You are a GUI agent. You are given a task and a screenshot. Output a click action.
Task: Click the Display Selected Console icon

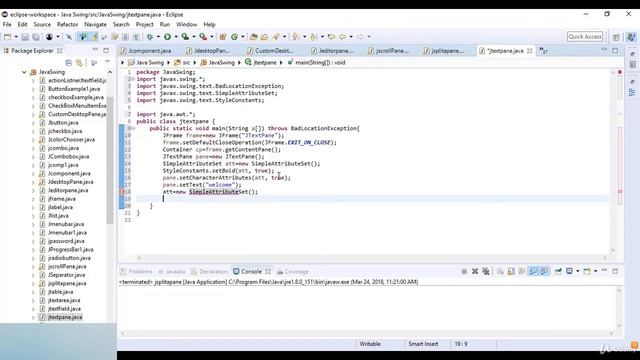[569, 271]
